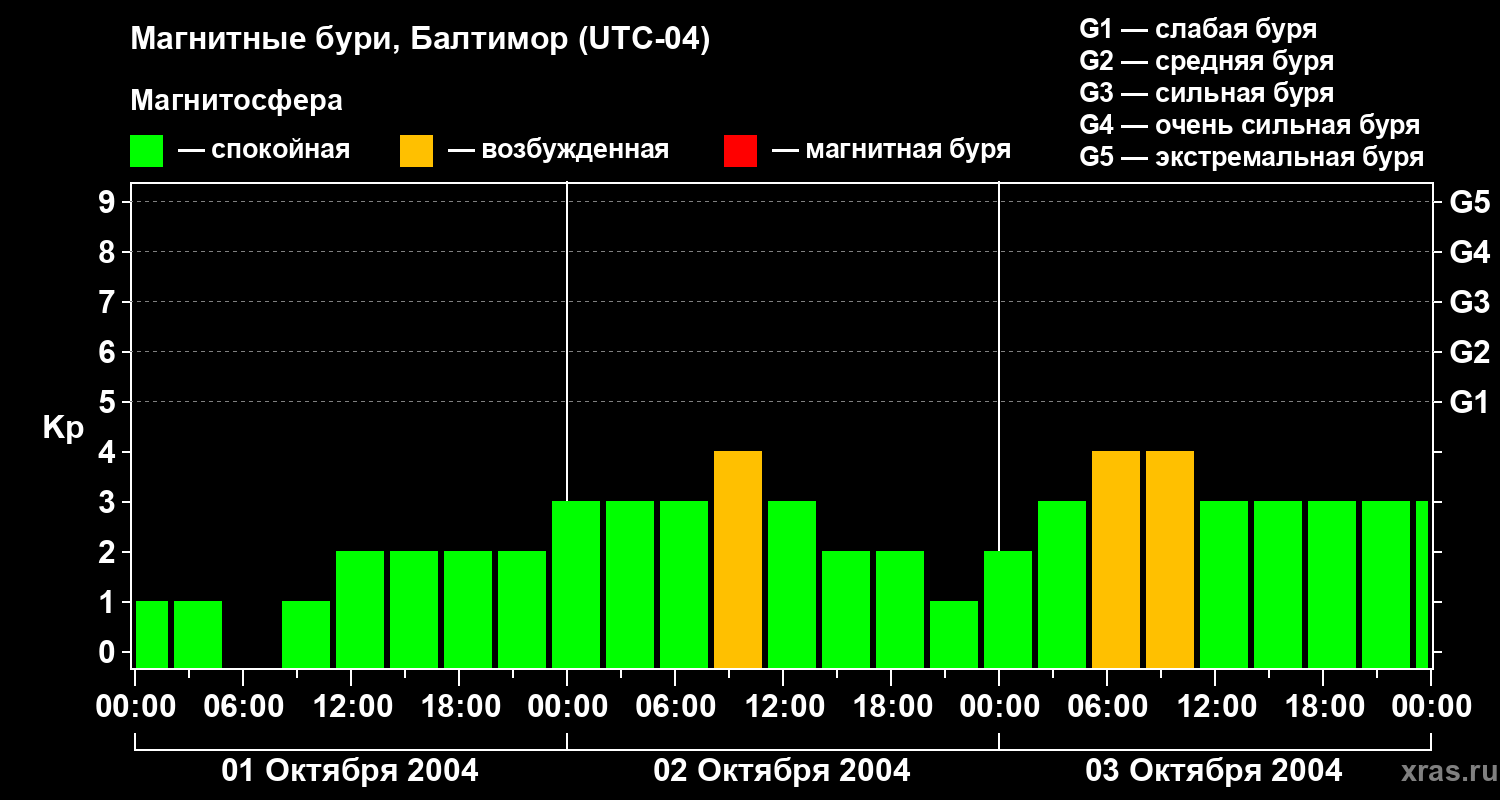Click the G4 tick label on right axis
The height and width of the screenshot is (800, 1500).
[1470, 252]
